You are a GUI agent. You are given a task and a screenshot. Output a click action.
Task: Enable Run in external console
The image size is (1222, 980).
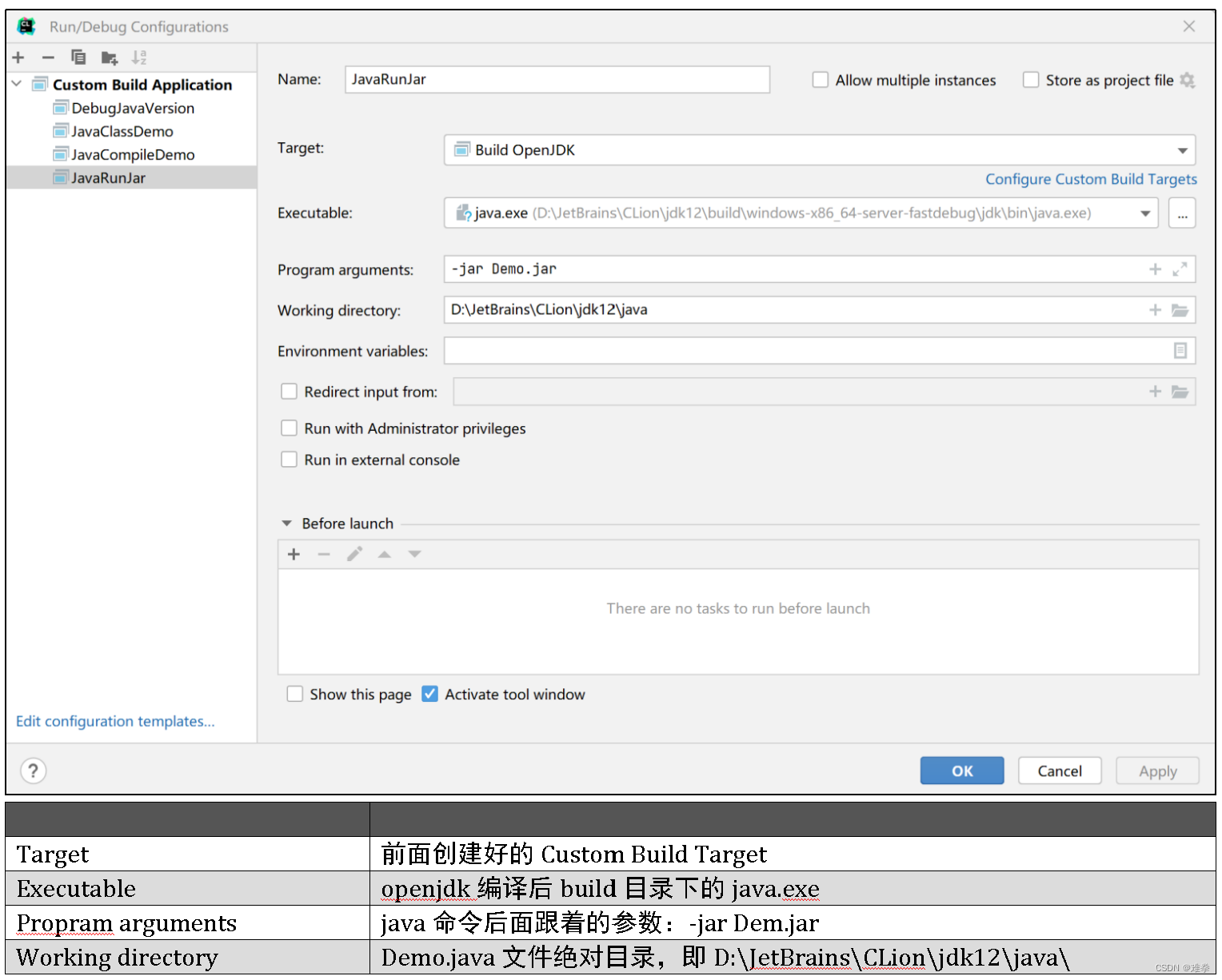tap(289, 460)
